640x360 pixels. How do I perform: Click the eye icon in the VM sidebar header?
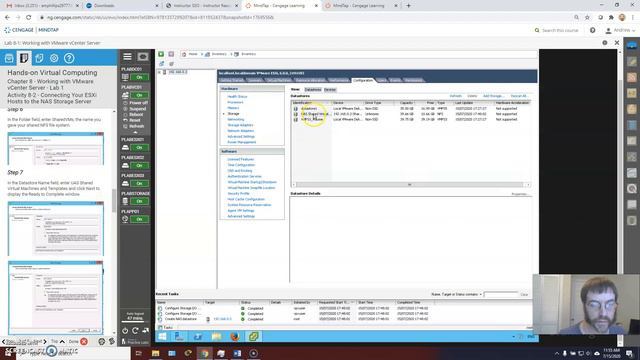coord(143,57)
